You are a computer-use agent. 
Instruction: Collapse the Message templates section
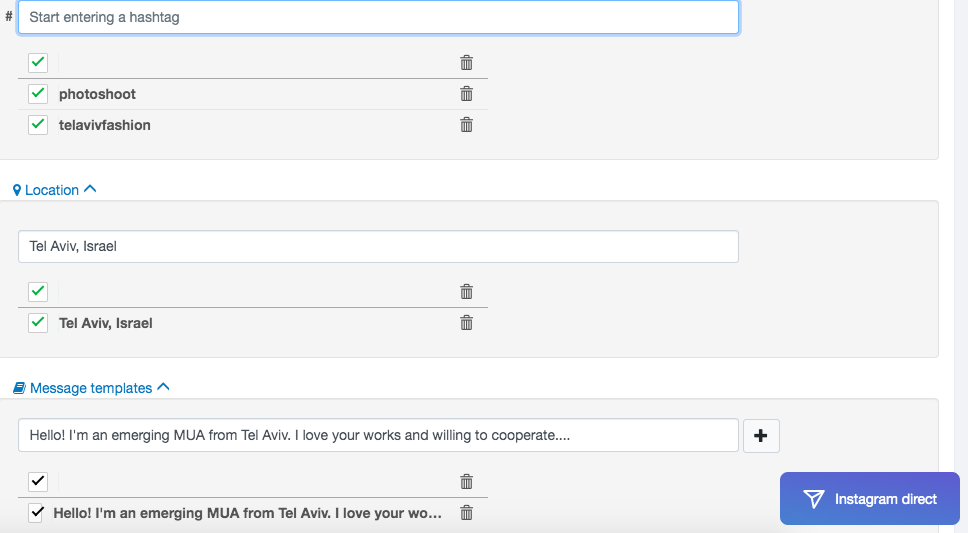click(91, 388)
